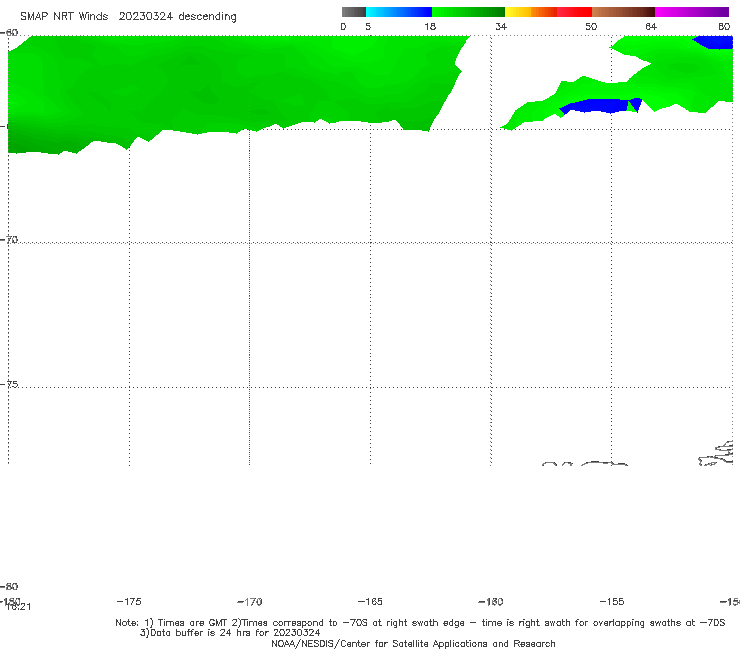The height and width of the screenshot is (650, 740).
Task: Click the -80 latitude axis label
Action: tap(9, 587)
